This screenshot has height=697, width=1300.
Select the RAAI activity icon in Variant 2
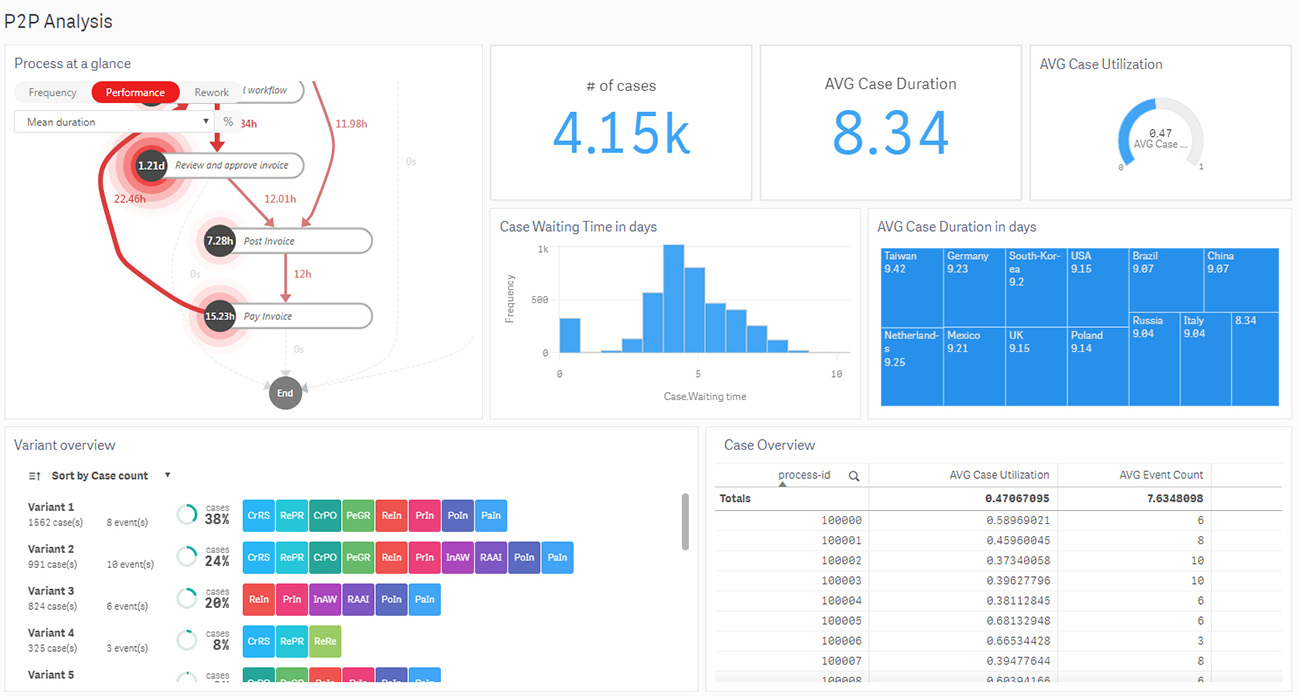pos(490,557)
